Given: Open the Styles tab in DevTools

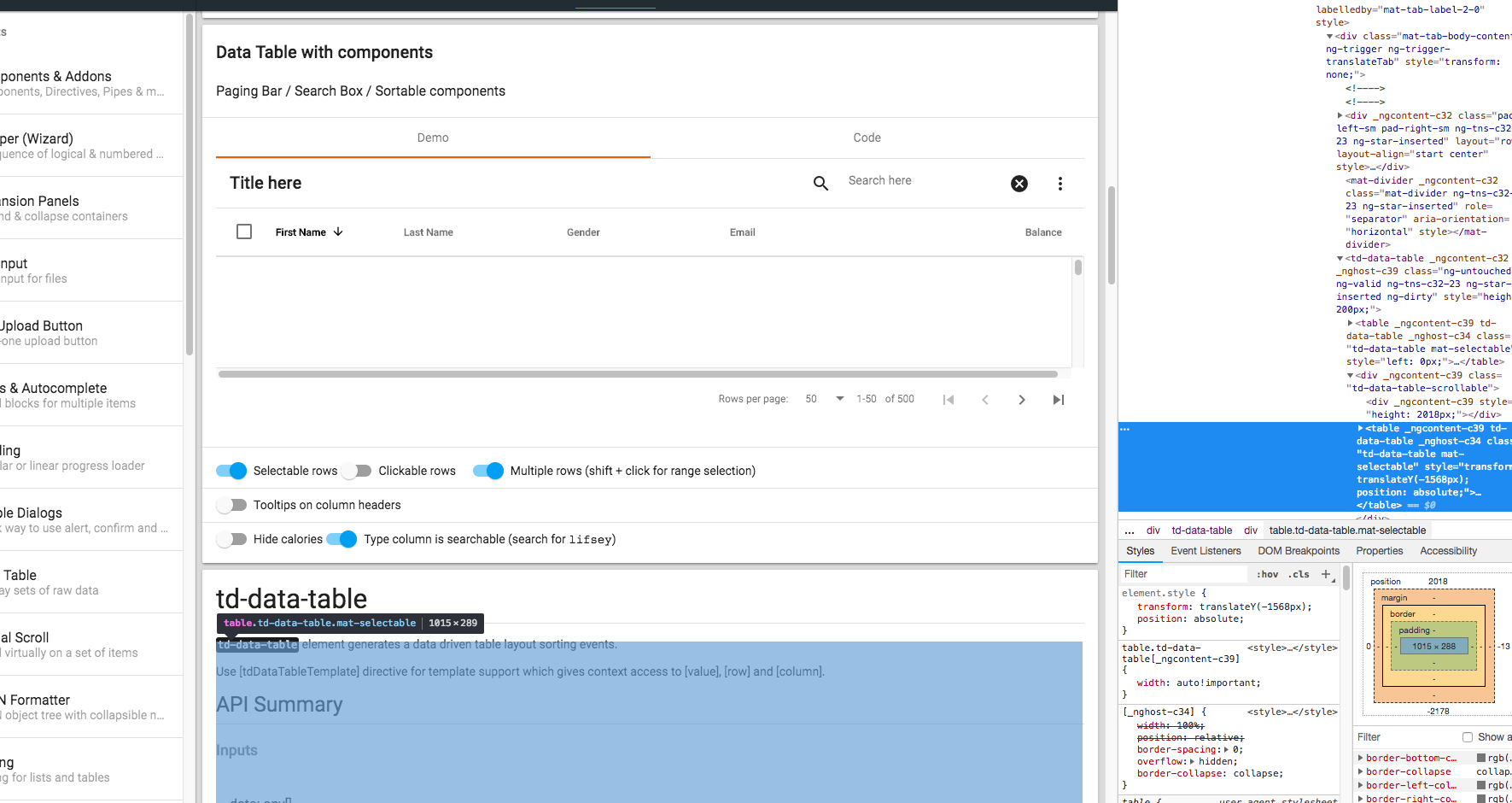Looking at the screenshot, I should pos(1140,551).
